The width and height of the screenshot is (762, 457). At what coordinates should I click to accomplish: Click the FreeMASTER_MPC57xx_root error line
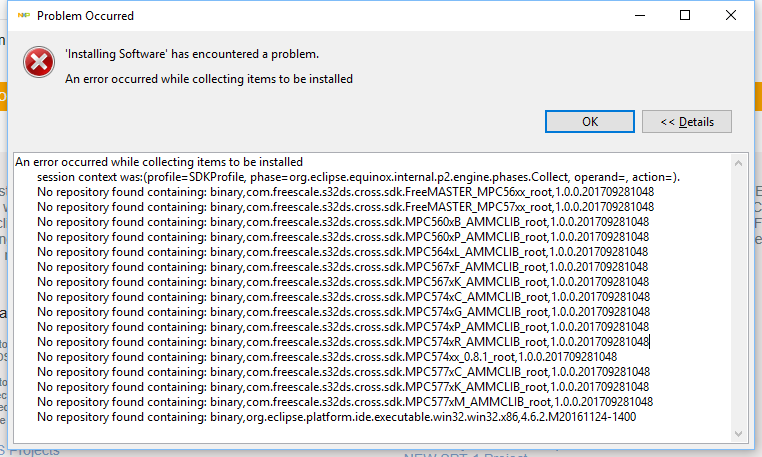(345, 207)
